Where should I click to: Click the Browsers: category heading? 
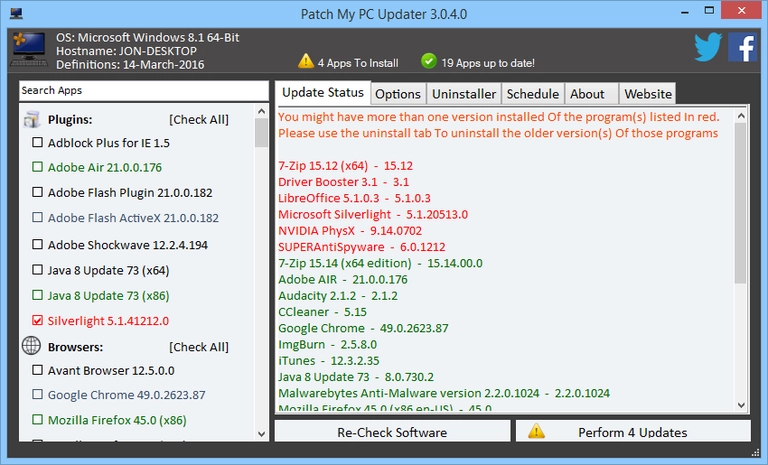coord(75,347)
